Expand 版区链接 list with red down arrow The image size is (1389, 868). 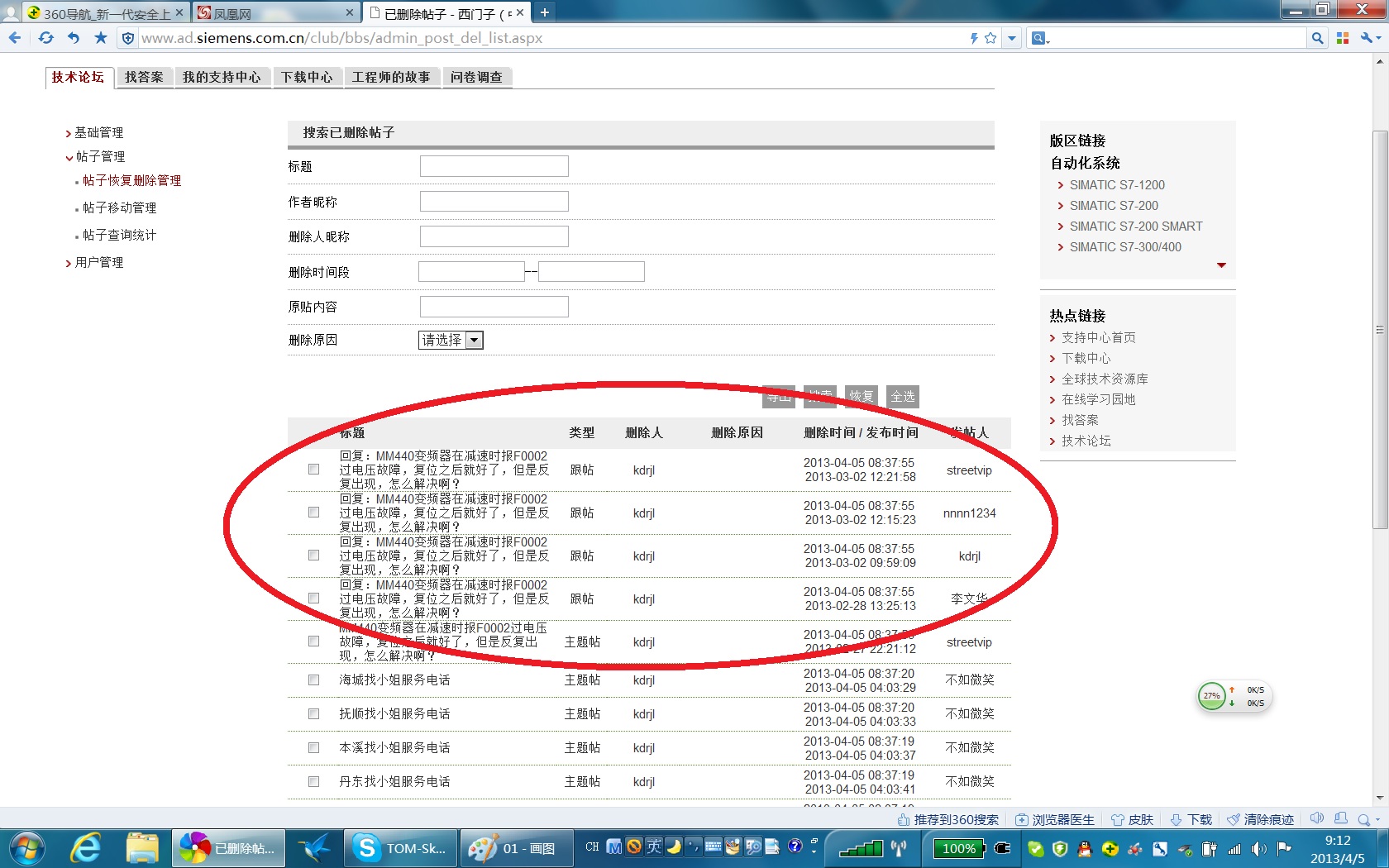(x=1221, y=265)
